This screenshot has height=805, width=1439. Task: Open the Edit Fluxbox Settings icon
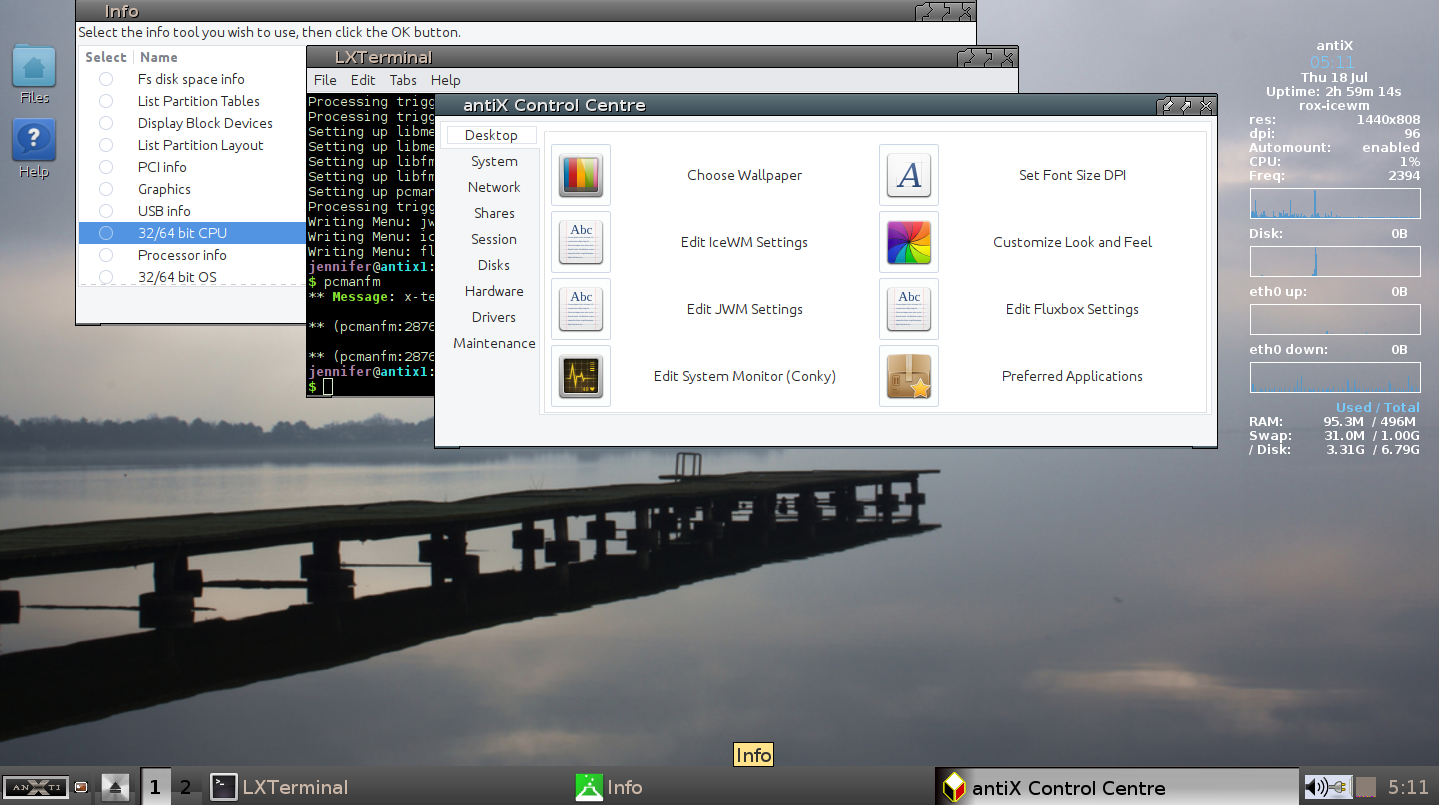point(909,309)
